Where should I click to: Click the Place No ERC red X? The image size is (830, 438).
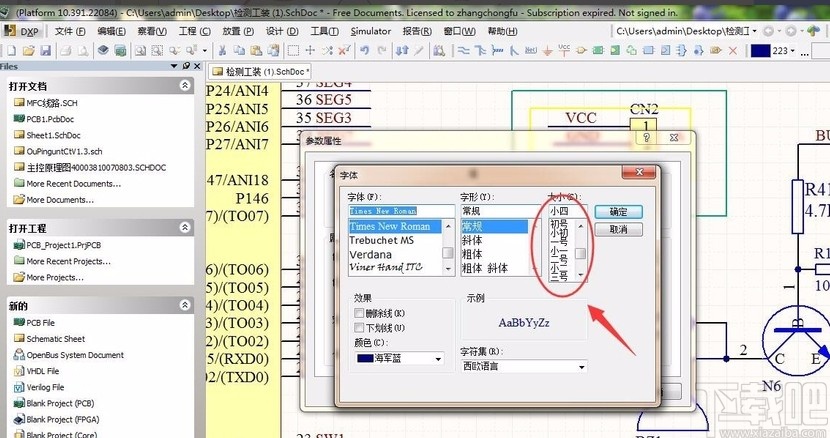click(733, 51)
